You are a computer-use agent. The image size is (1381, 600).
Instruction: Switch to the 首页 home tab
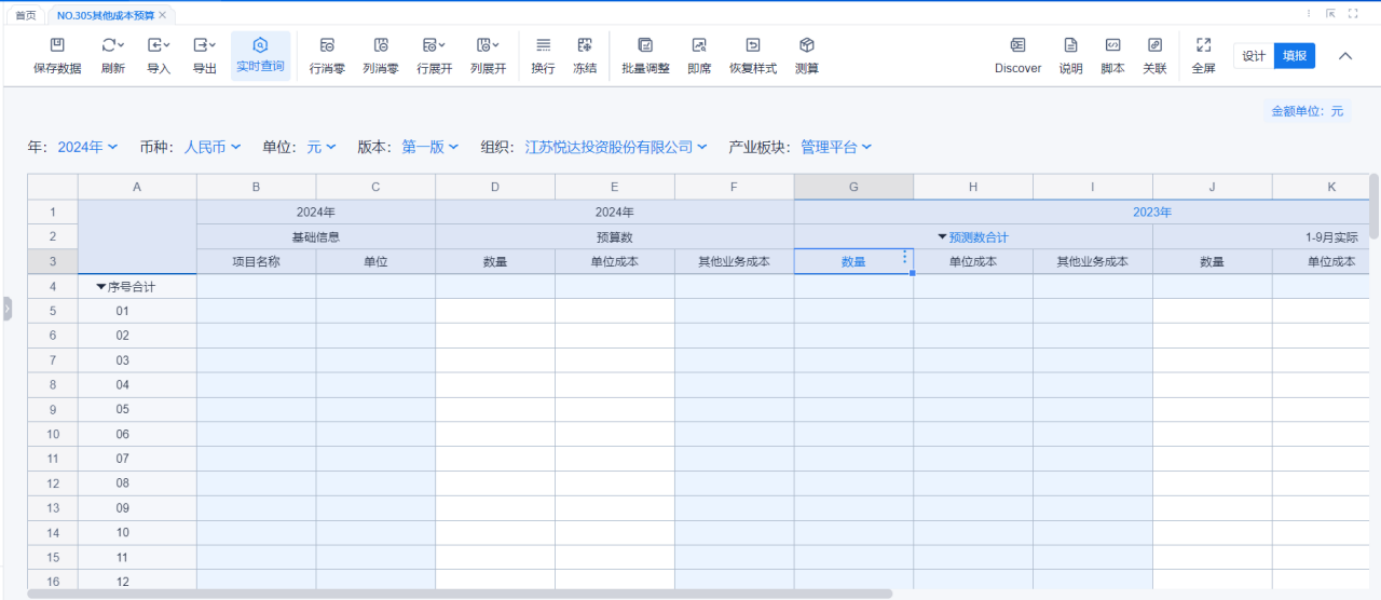tap(25, 15)
